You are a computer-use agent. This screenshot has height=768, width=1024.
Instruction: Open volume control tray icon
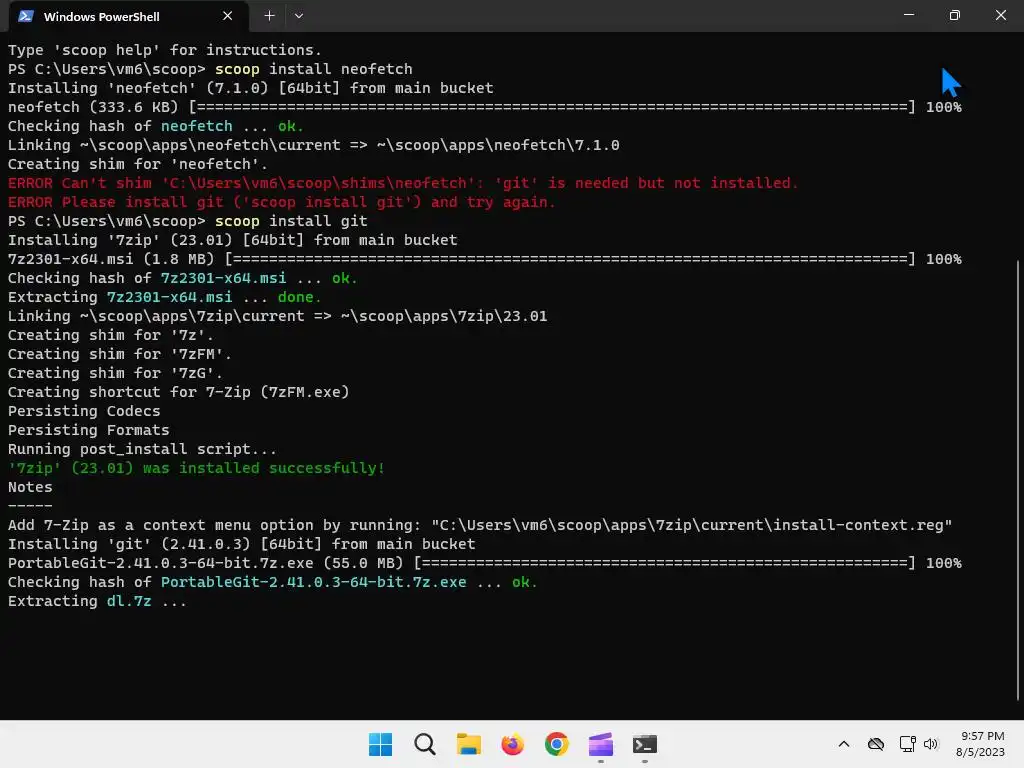[931, 744]
